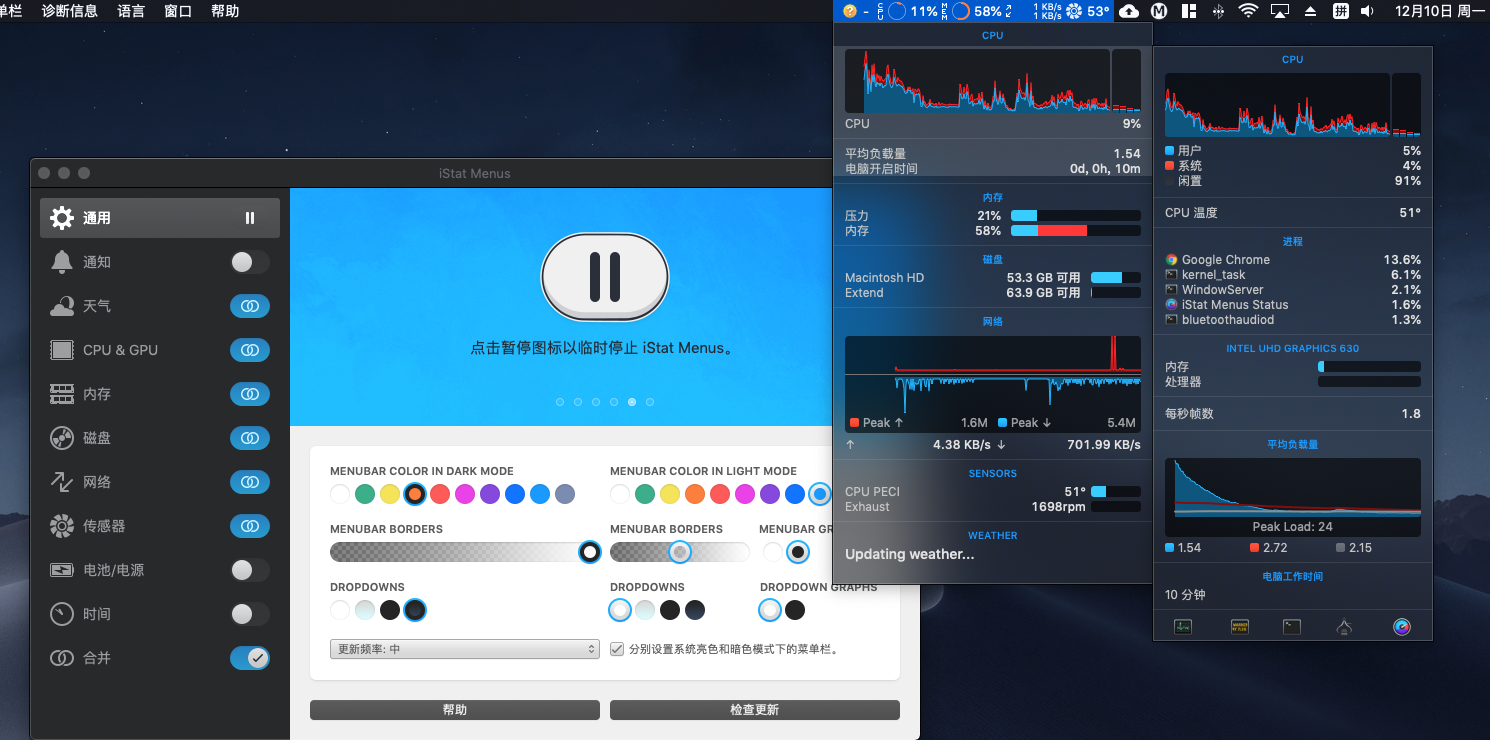Toggle the 天气 switch
Viewport: 1490px width, 740px height.
[x=250, y=306]
